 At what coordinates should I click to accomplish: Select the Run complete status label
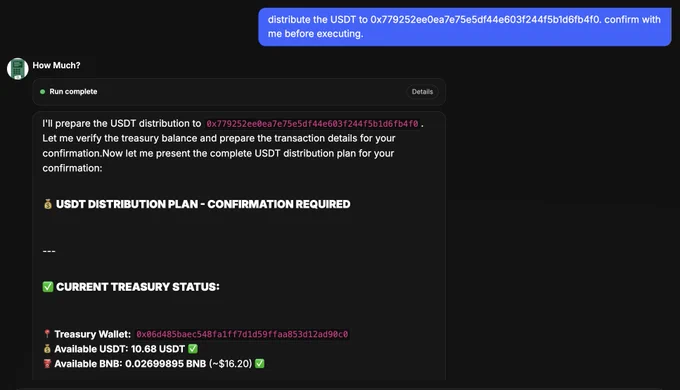[73, 92]
